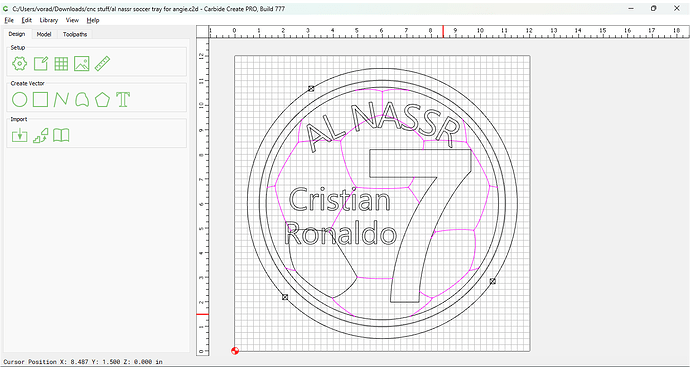Select the Arch shape tool
690x367 pixels.
tap(82, 100)
